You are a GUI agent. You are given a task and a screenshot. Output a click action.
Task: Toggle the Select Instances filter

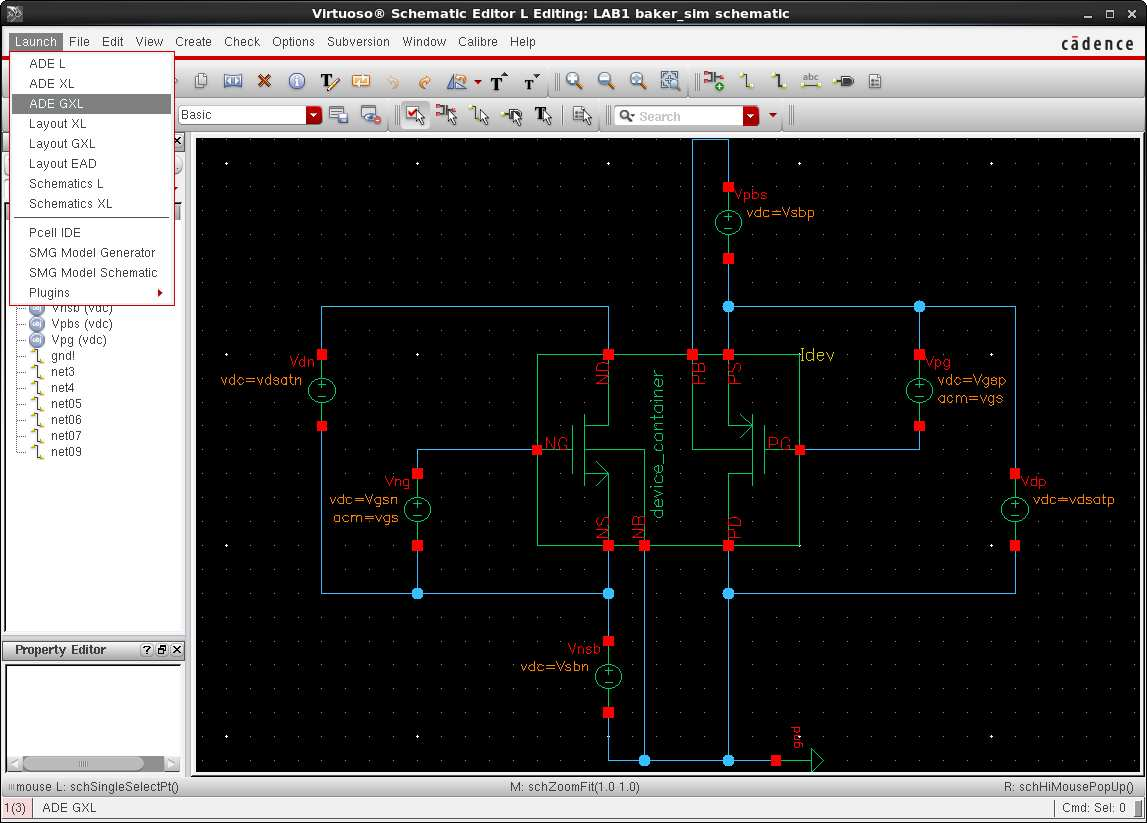[x=446, y=115]
